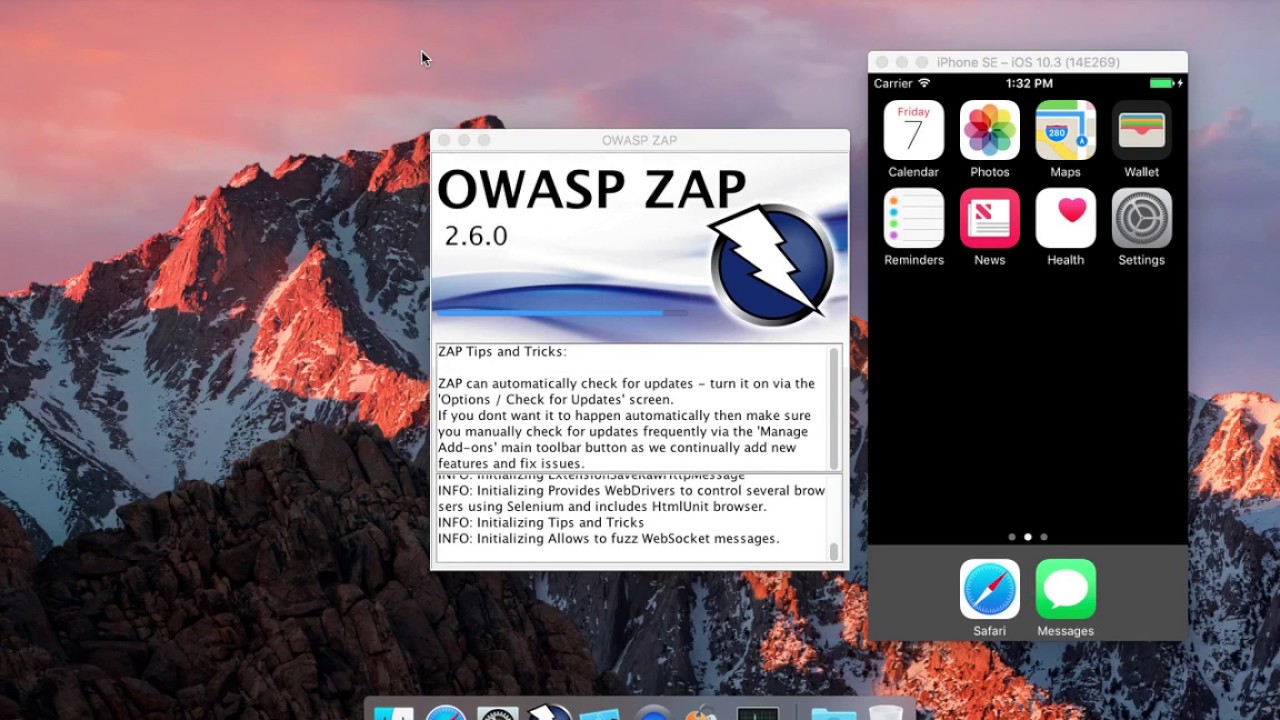1280x720 pixels.
Task: Tap the Reminders app icon
Action: point(913,218)
